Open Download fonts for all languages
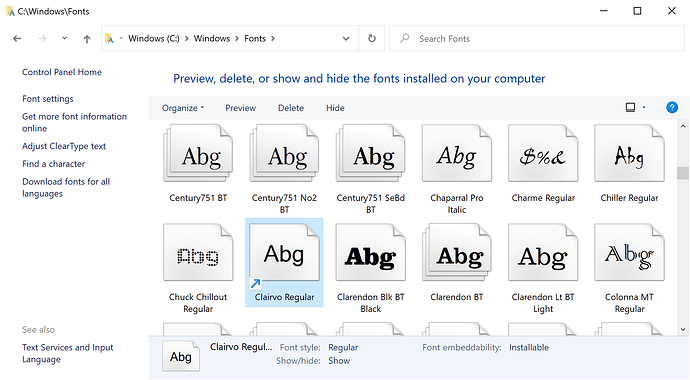 66,187
